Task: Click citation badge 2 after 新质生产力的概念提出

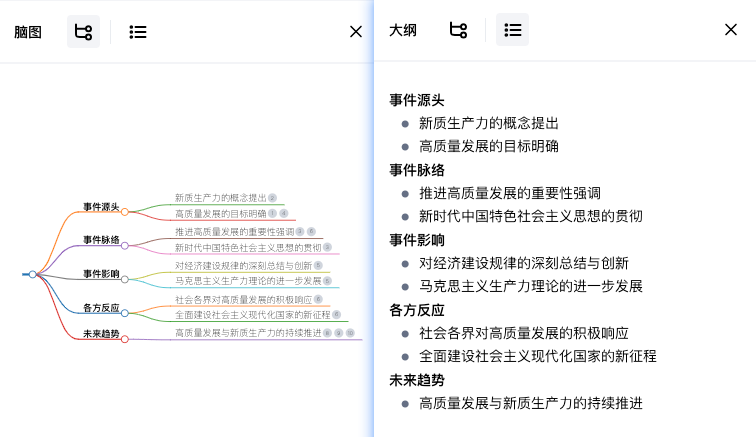Action: point(272,198)
